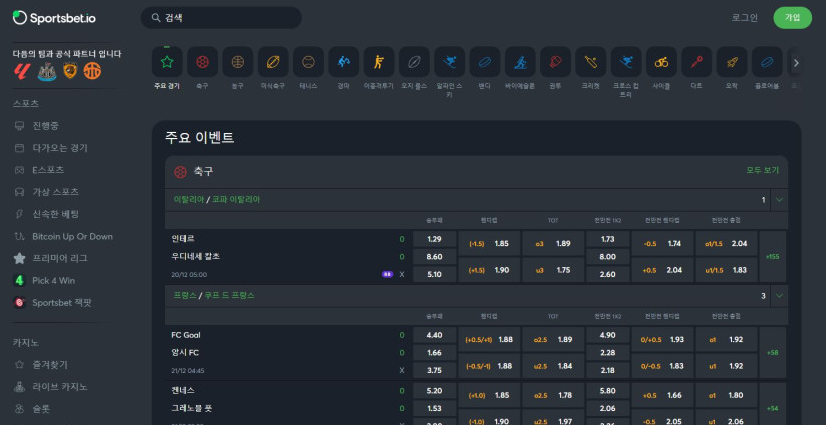Select the 축구 soccer ball icon in sports bar
The height and width of the screenshot is (425, 826).
[202, 62]
